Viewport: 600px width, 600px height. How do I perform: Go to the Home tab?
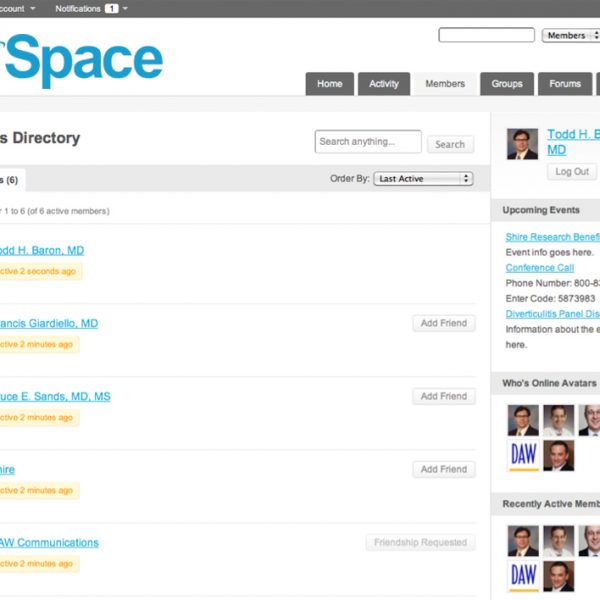point(329,84)
